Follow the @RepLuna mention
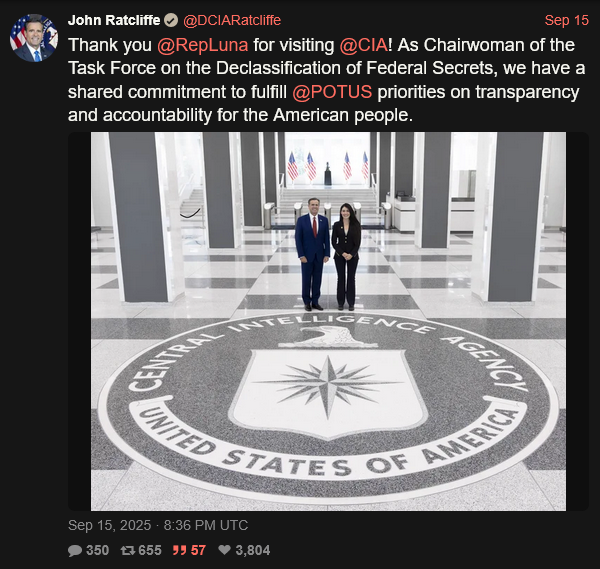The width and height of the screenshot is (600, 569). pos(202,45)
